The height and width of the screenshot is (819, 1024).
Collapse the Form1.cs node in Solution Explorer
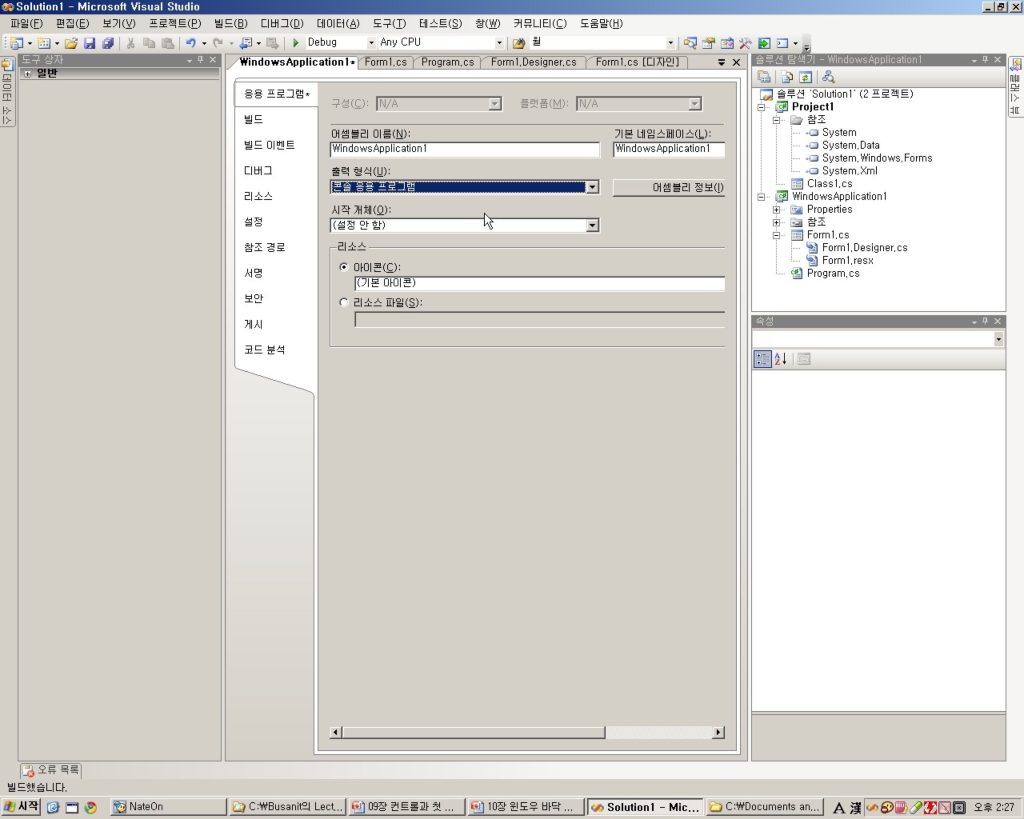(776, 235)
